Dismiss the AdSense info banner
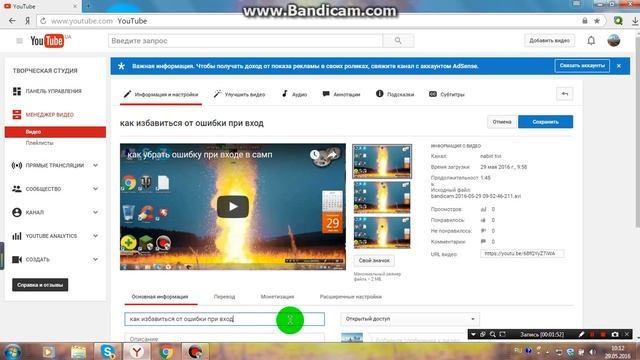 pos(619,66)
